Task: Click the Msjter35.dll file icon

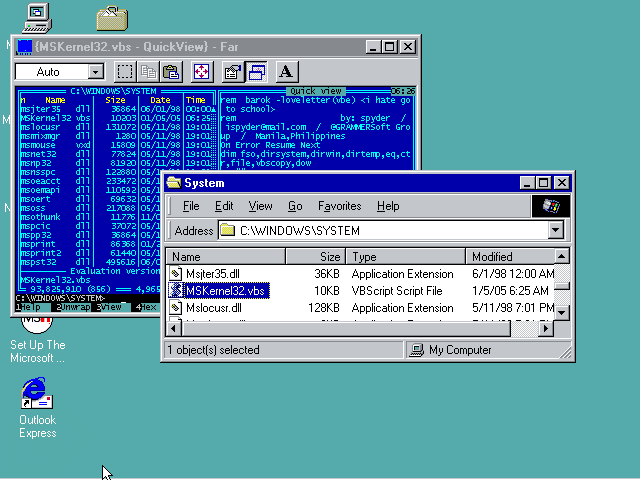Action: point(176,274)
